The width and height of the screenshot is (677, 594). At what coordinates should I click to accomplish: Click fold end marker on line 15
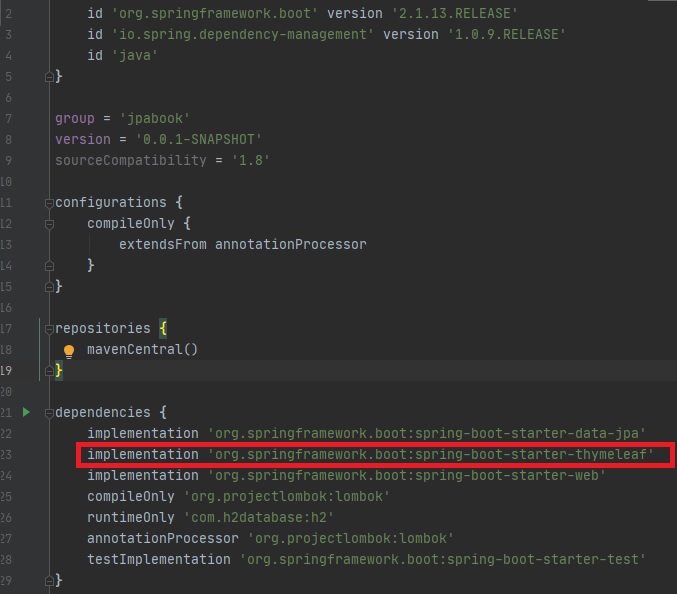click(49, 287)
